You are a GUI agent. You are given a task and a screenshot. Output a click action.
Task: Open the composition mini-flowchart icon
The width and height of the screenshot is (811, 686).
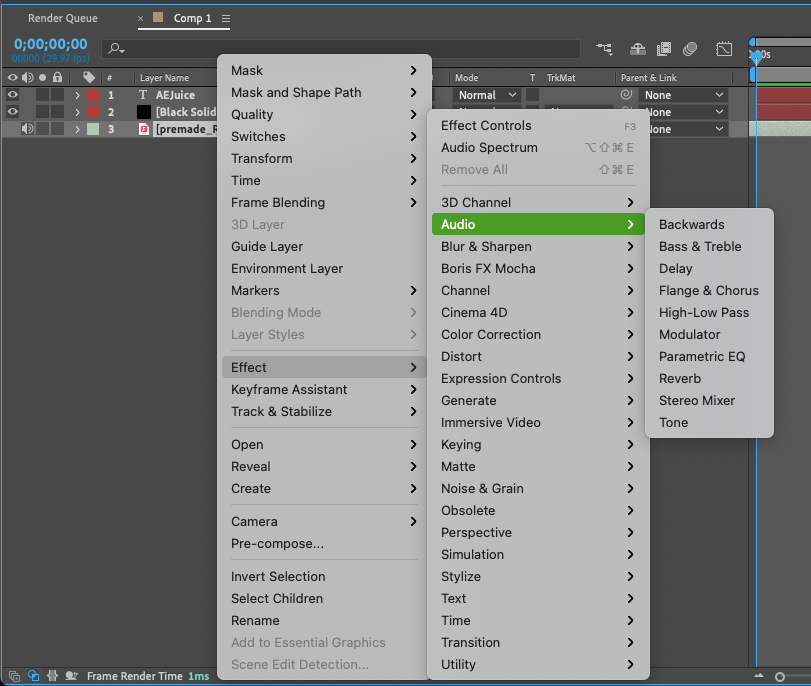click(604, 49)
